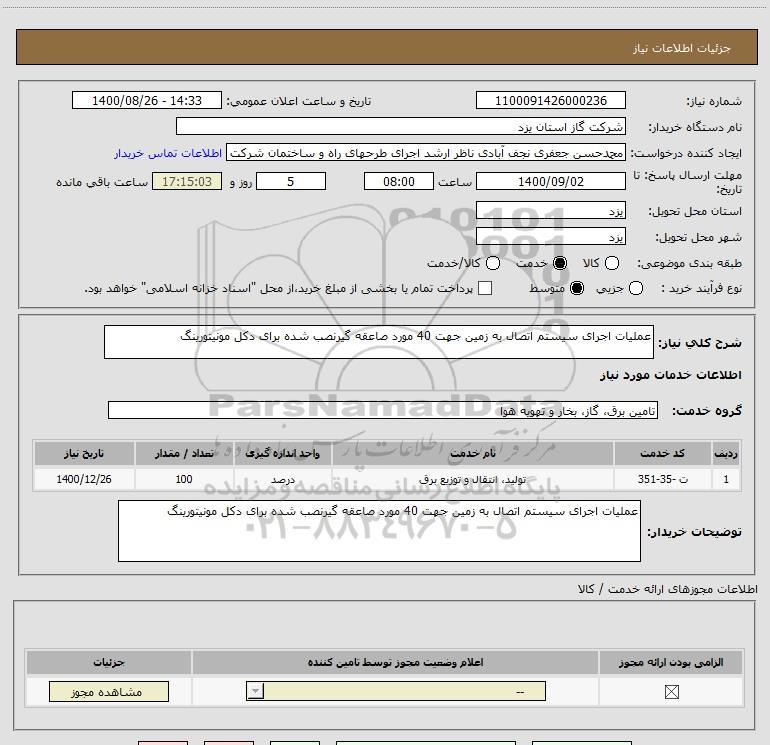
Task: Open the اطلاعات تماس خریدار link
Action: click(168, 153)
